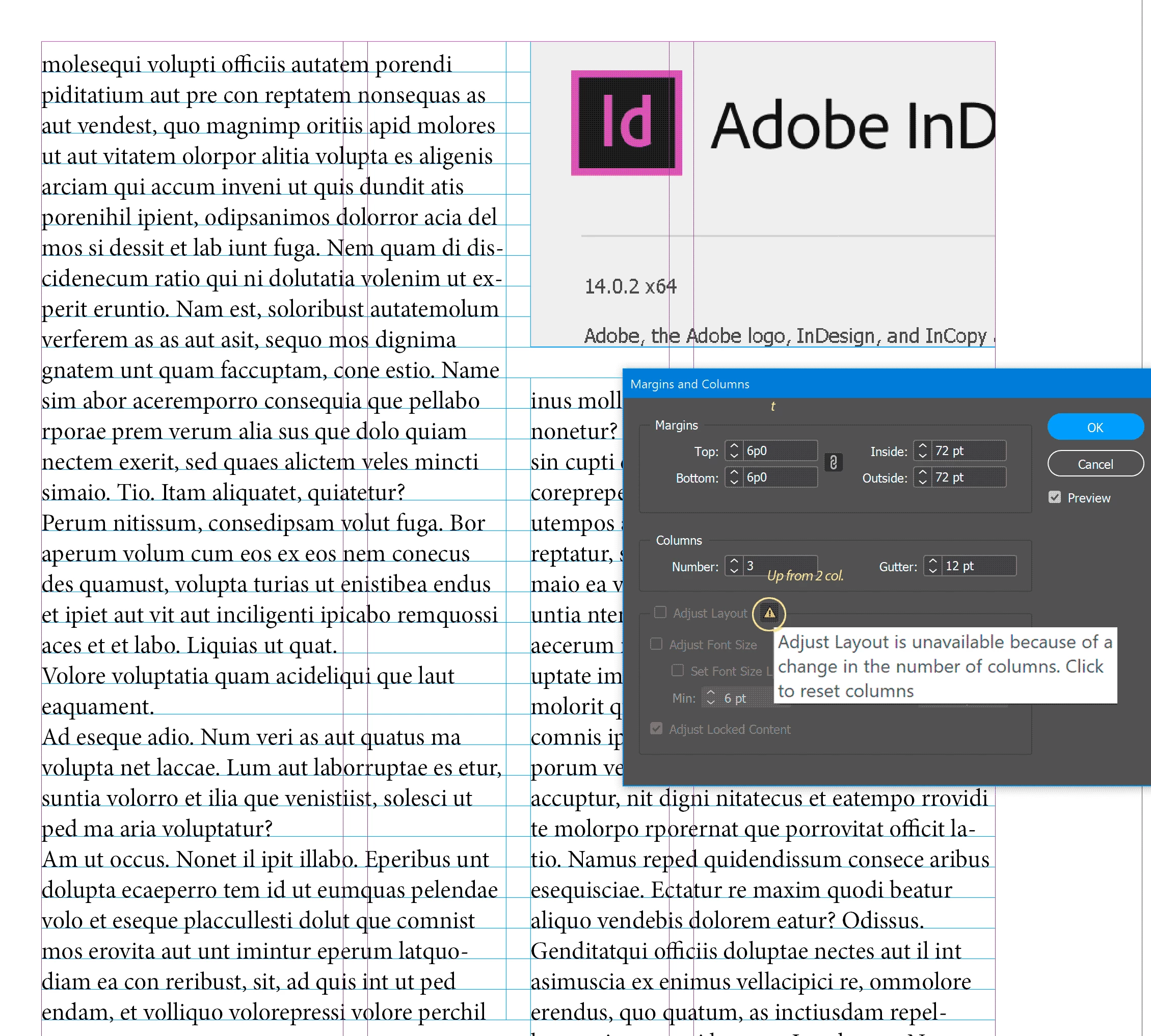Click the chain link margins icon
1151x1036 pixels.
[834, 463]
